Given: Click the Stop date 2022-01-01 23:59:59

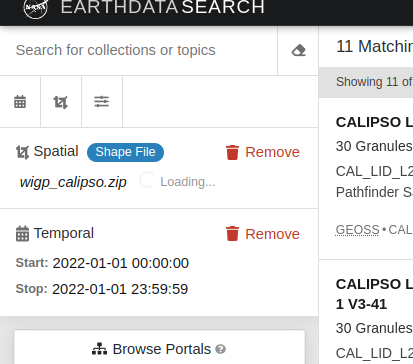Looking at the screenshot, I should 120,289.
